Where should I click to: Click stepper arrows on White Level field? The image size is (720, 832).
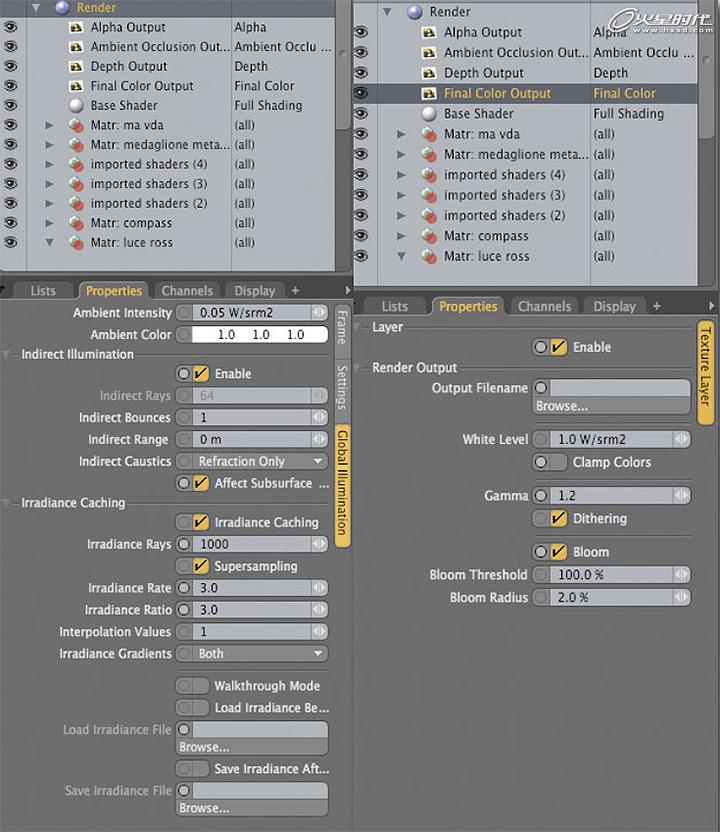(x=682, y=439)
